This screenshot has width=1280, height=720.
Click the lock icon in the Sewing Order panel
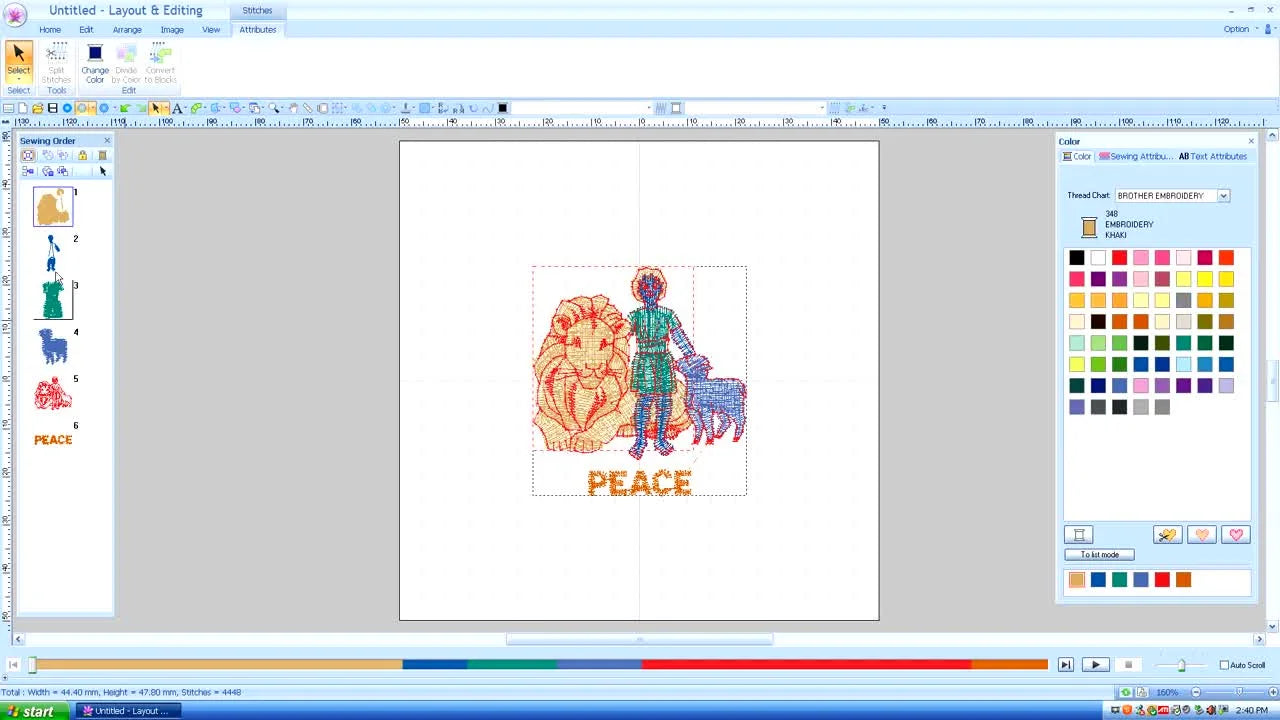(x=83, y=156)
